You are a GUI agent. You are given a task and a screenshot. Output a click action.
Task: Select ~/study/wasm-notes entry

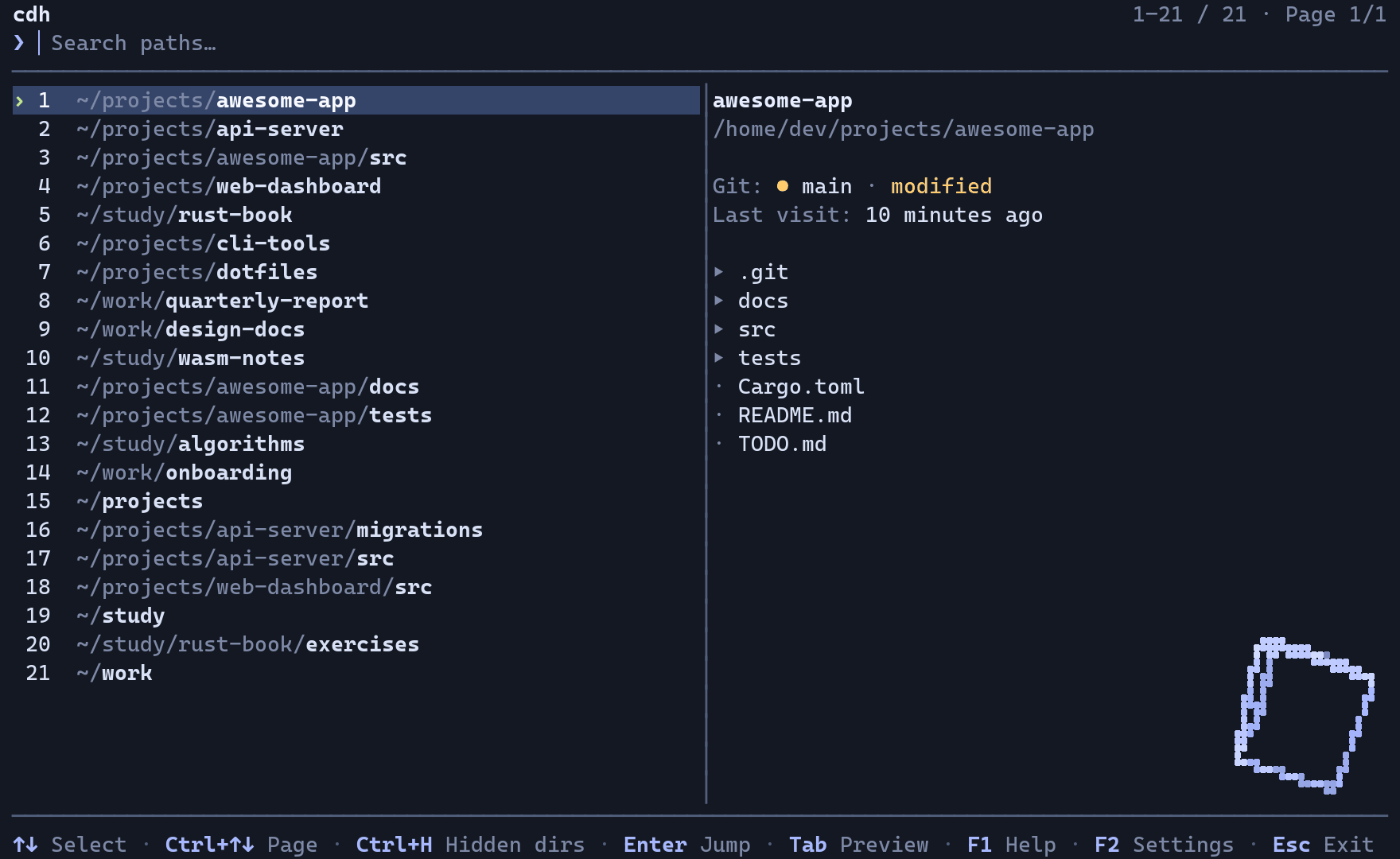point(356,358)
